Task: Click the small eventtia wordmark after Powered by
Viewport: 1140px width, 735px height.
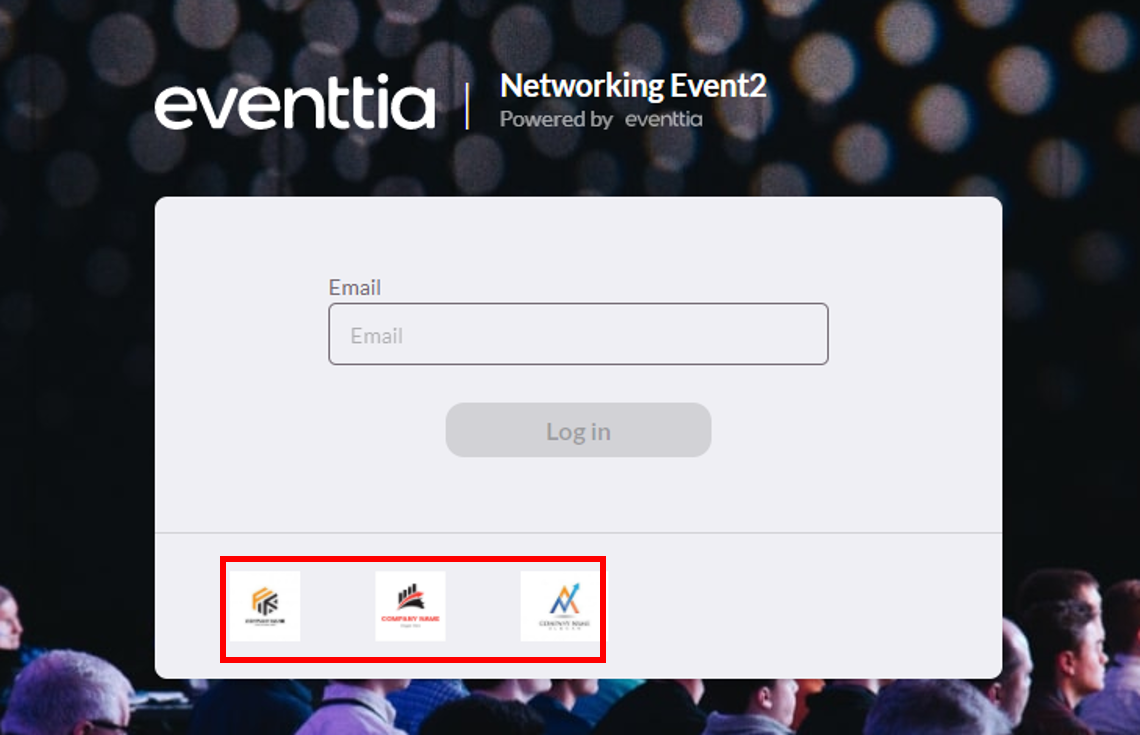Action: (x=664, y=119)
